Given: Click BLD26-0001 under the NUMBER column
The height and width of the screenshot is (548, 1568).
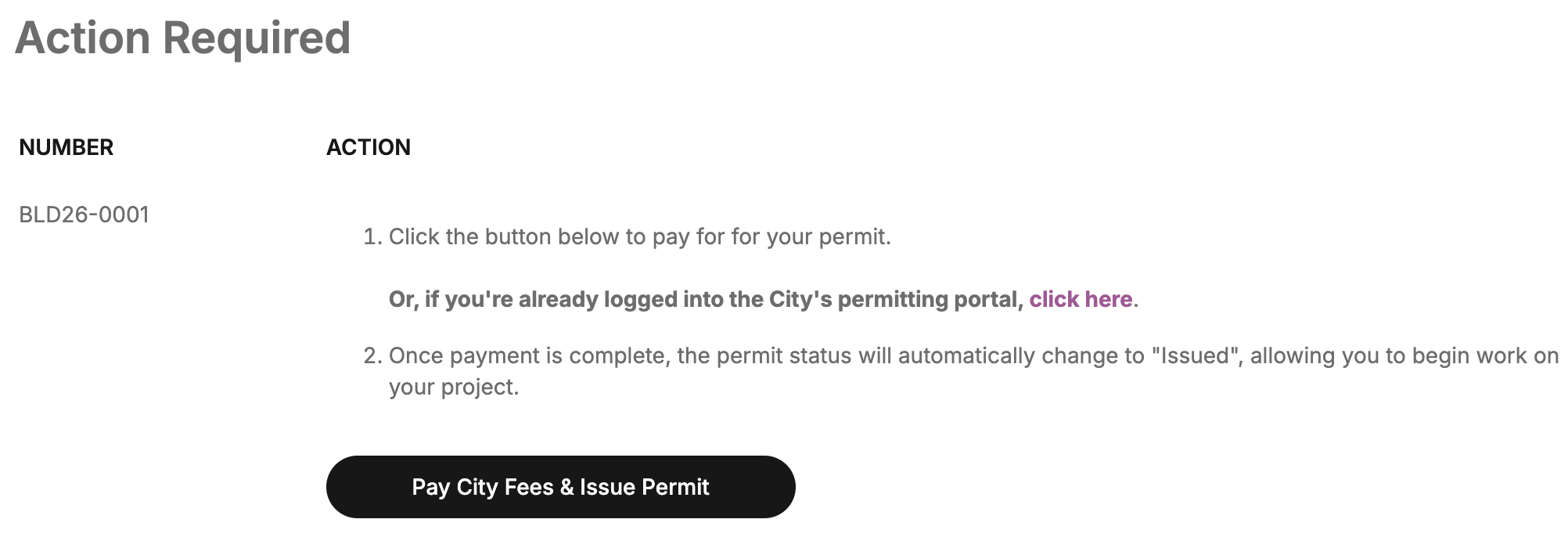Looking at the screenshot, I should (x=86, y=211).
